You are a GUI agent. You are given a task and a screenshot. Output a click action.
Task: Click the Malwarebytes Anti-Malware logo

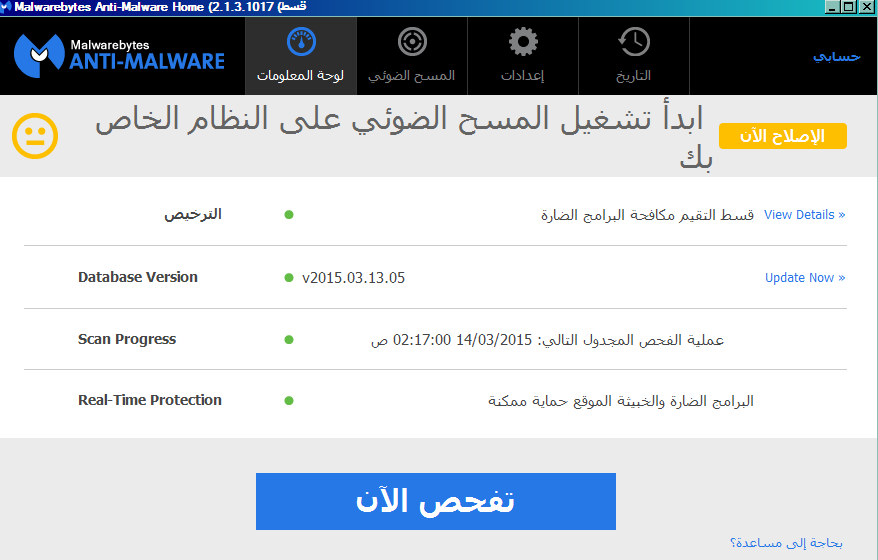(x=120, y=55)
